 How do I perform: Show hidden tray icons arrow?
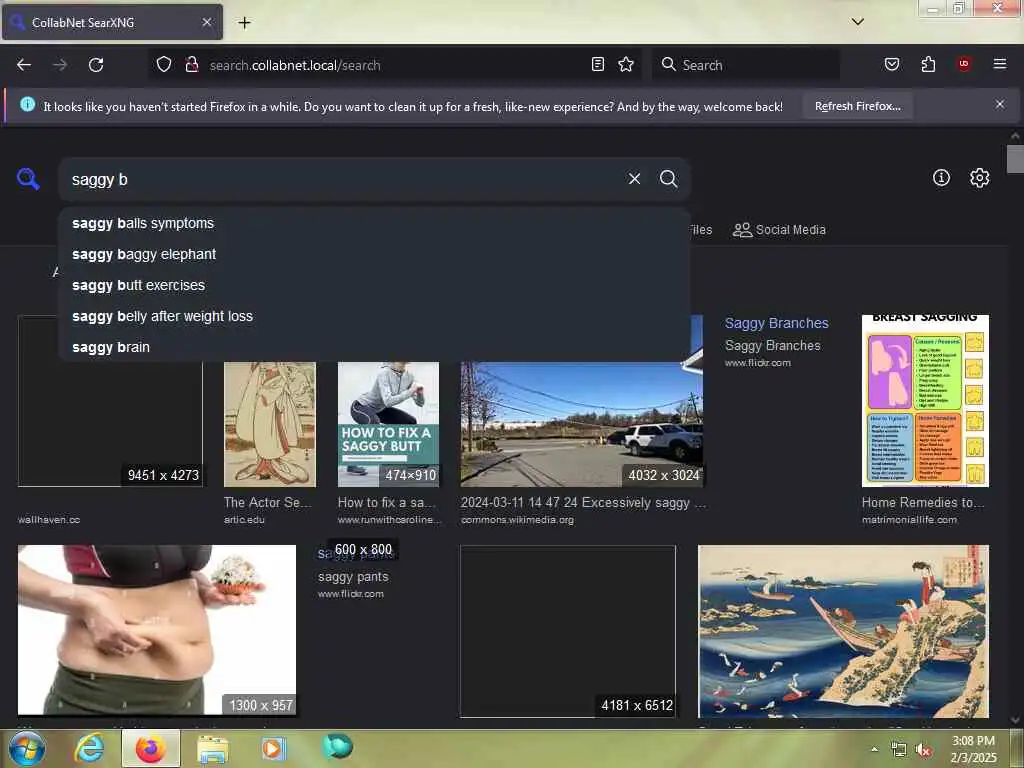point(874,750)
